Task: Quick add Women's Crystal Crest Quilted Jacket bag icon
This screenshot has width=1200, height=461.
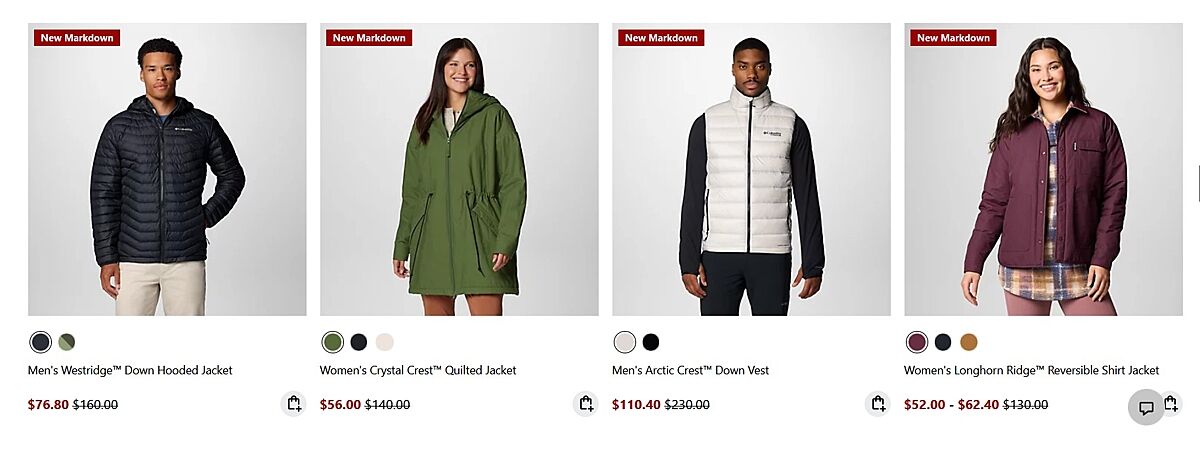Action: (x=586, y=404)
